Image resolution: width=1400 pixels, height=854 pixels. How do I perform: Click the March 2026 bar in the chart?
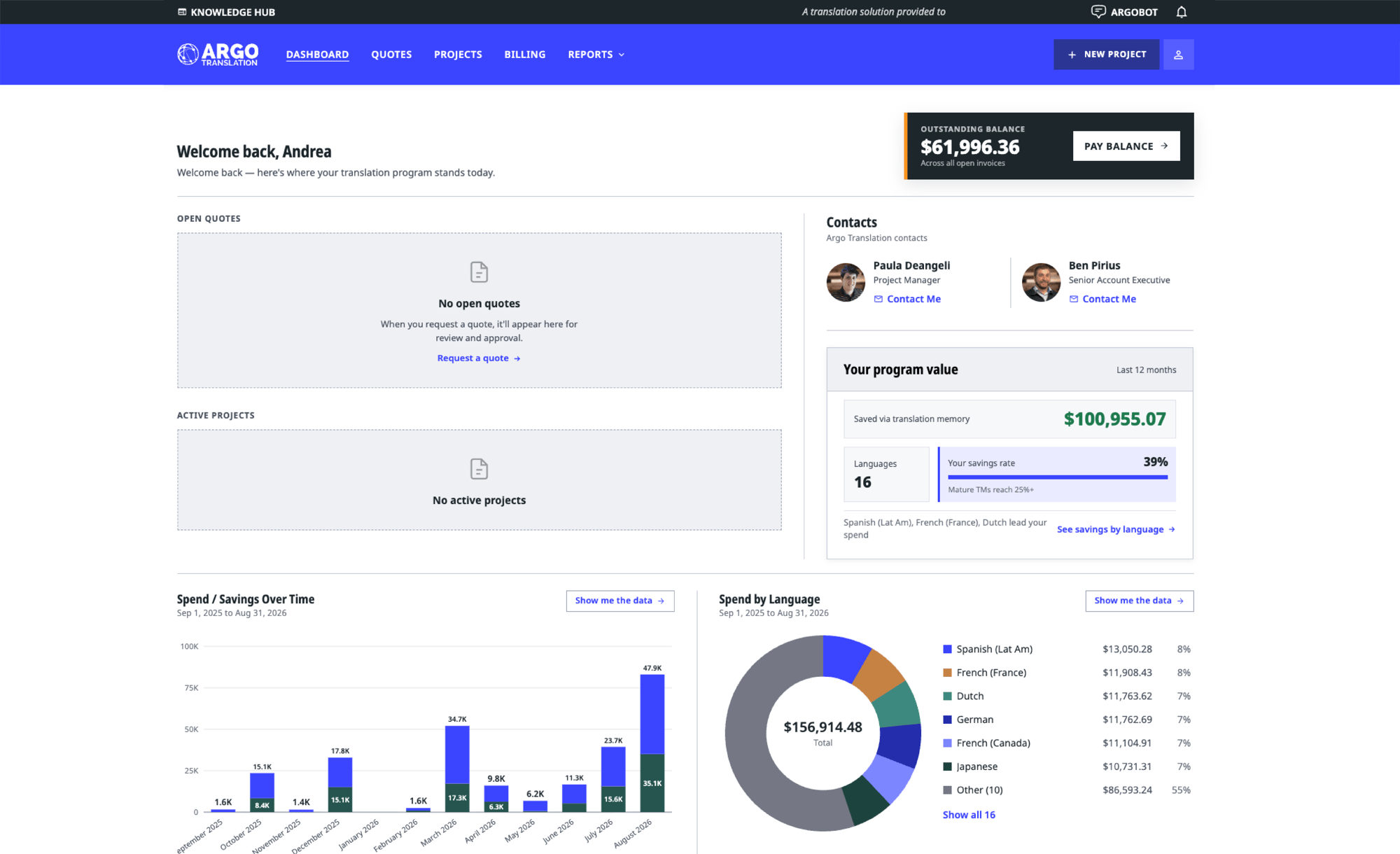click(457, 769)
